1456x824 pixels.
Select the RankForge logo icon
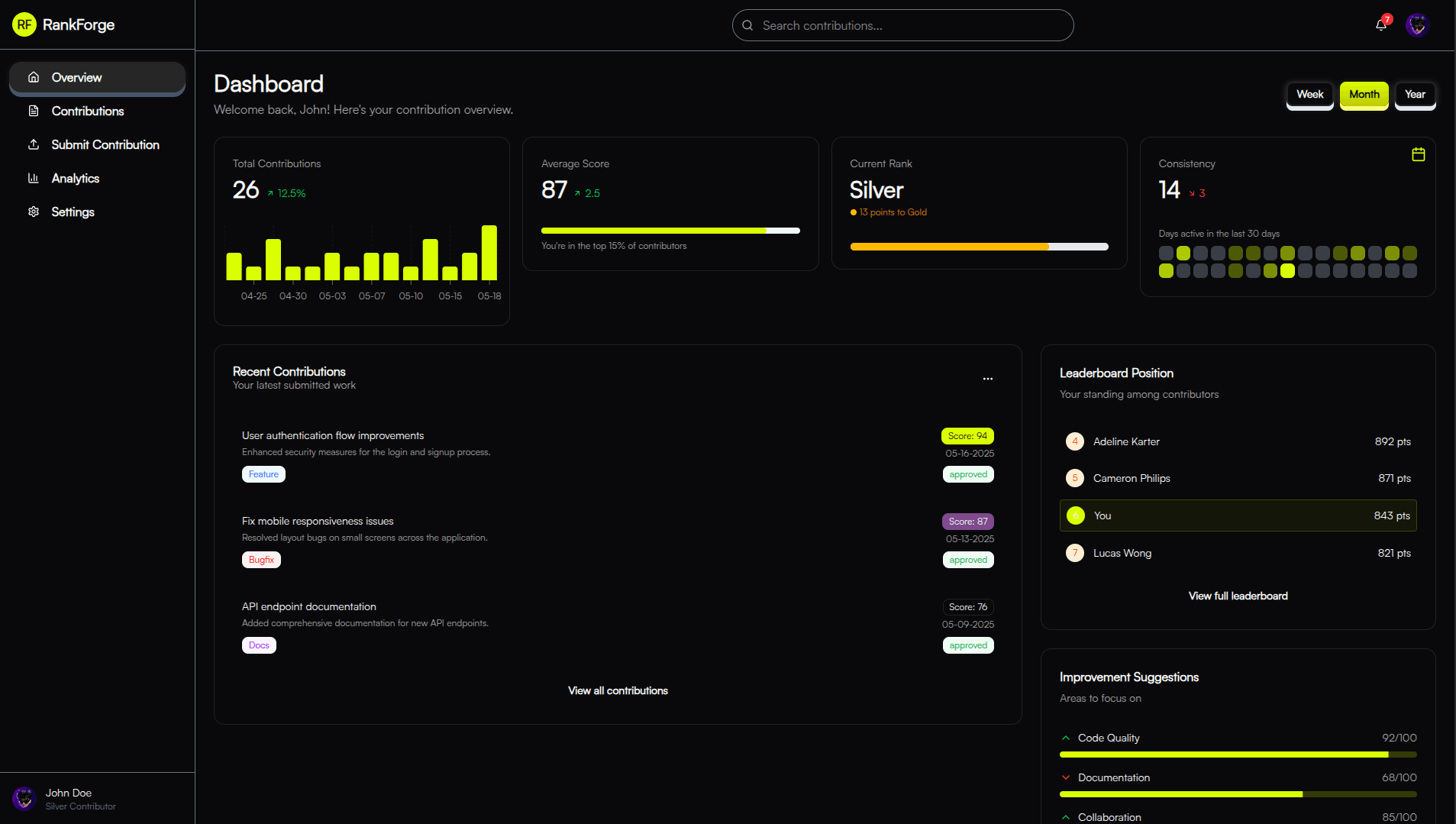[x=24, y=24]
